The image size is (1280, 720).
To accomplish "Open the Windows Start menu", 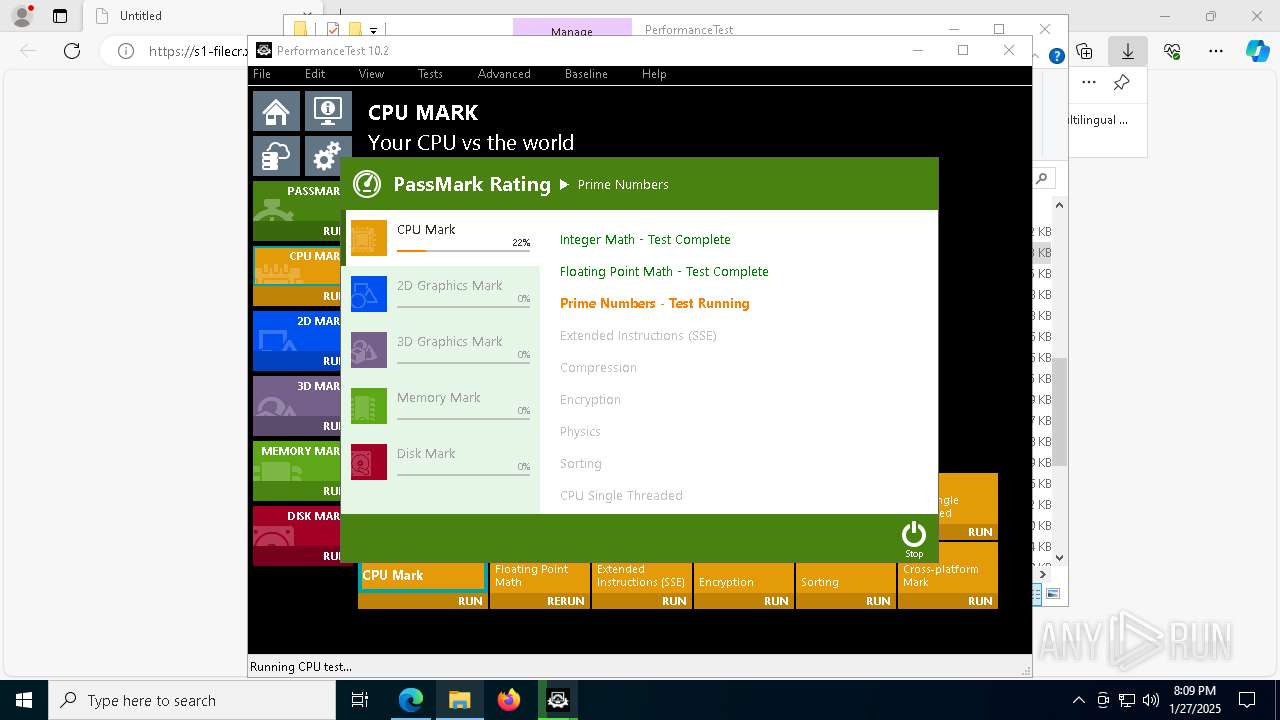I will click(24, 701).
